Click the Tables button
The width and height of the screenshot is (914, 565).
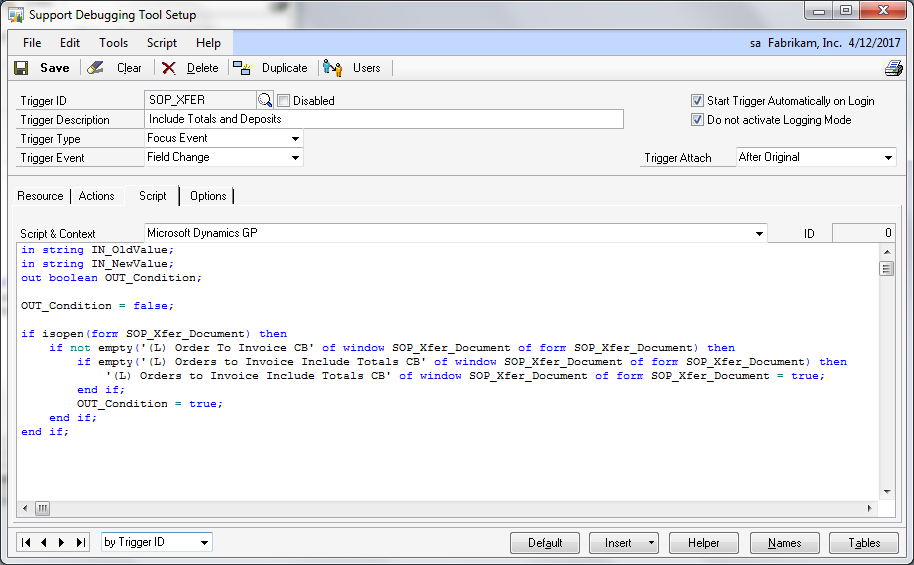pyautogui.click(x=864, y=543)
